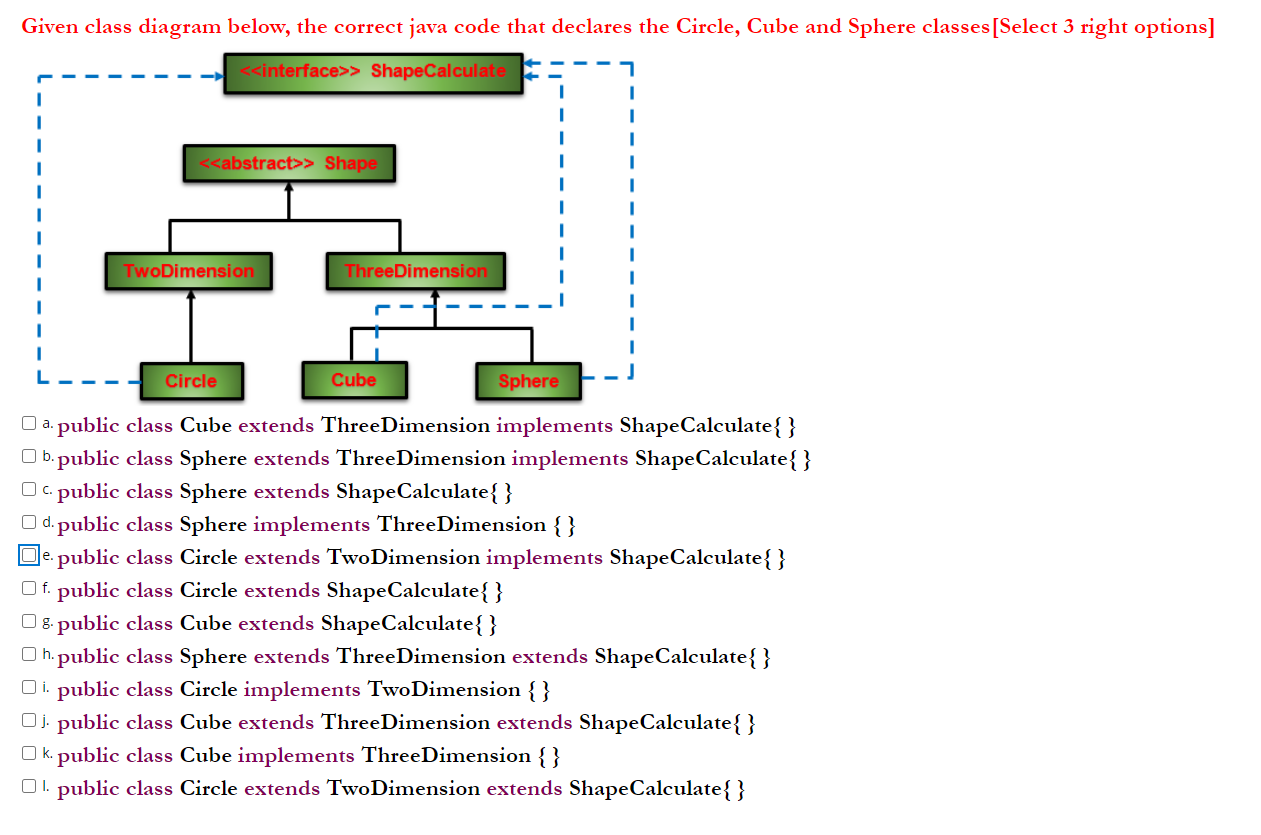The height and width of the screenshot is (835, 1261).
Task: Select the Circle node in the diagram
Action: (x=191, y=380)
